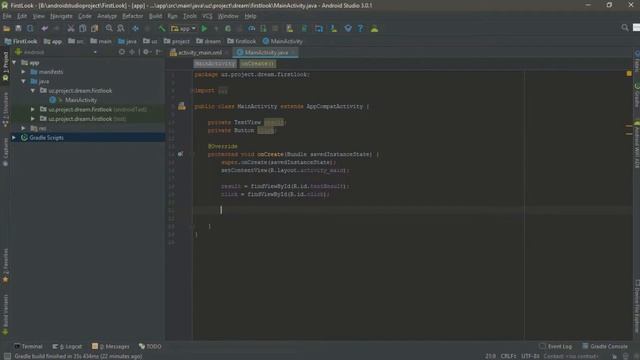640x360 pixels.
Task: Click override gutter icon beside onCreate
Action: 180,154
